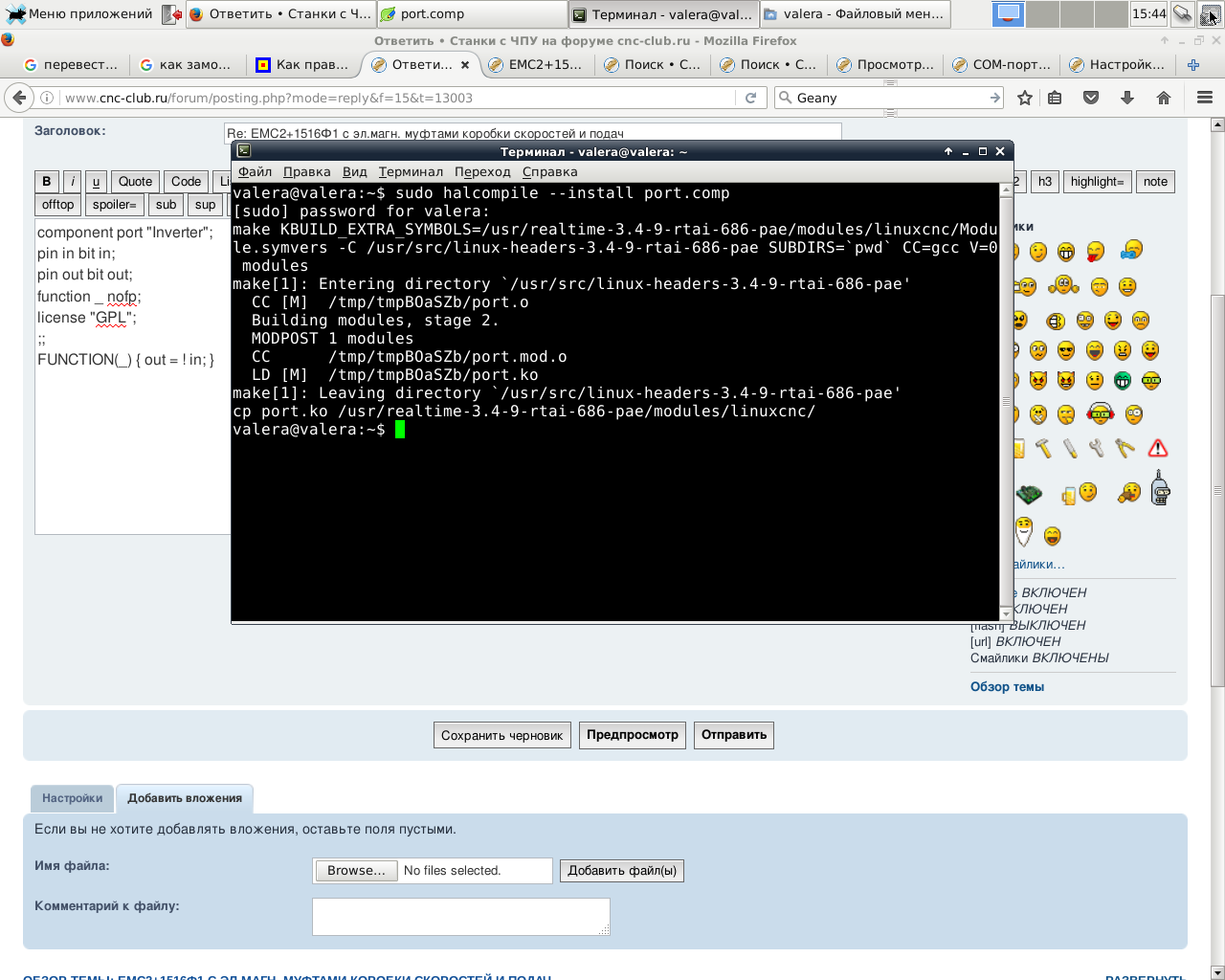Insert the smiley holding a blue object
This screenshot has width=1225, height=980.
1131,250
